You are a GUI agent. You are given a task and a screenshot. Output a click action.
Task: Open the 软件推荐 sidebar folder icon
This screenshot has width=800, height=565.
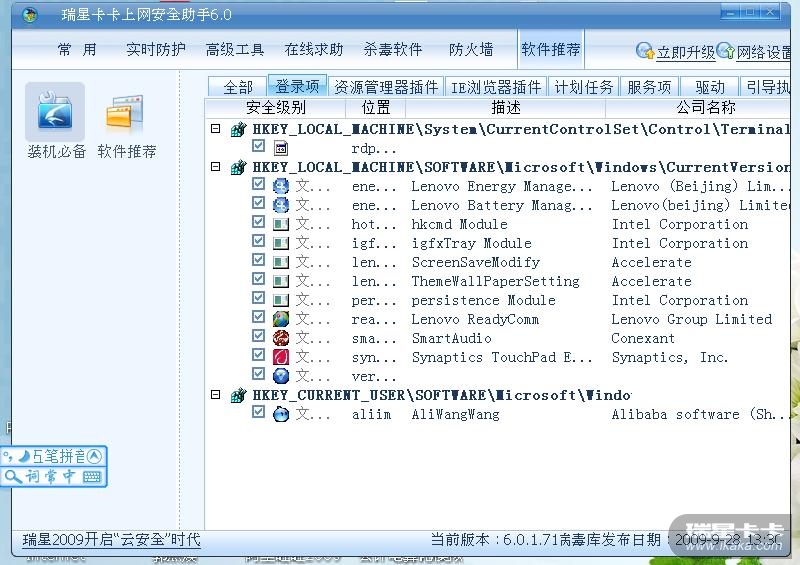point(125,114)
